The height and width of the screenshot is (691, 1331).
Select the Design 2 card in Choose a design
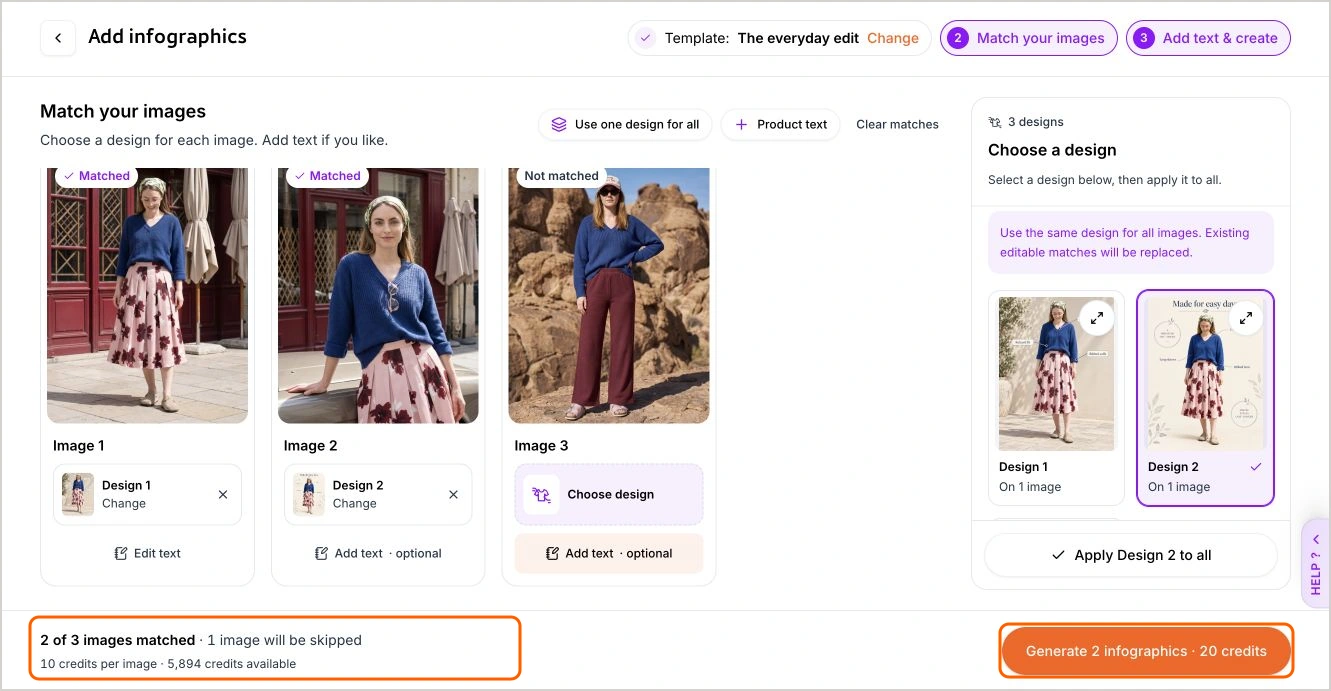[x=1205, y=398]
